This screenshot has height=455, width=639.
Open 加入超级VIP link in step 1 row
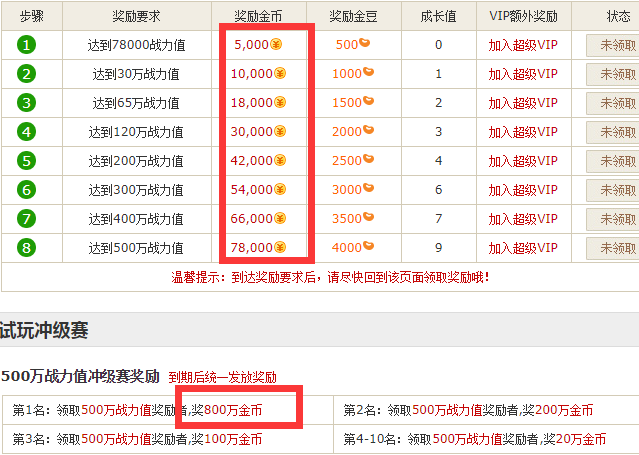523,45
